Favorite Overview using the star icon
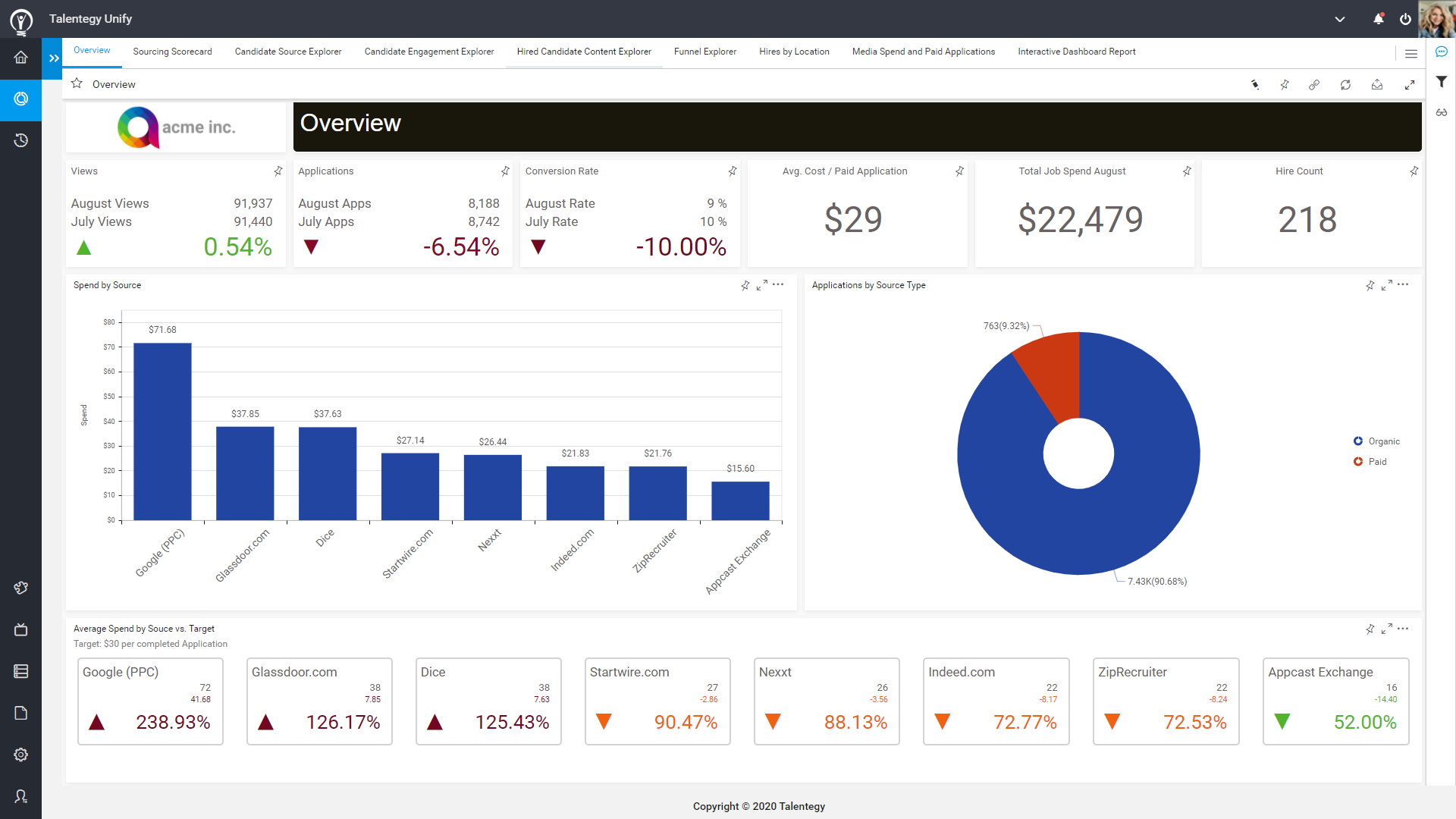The image size is (1456, 819). [x=76, y=83]
